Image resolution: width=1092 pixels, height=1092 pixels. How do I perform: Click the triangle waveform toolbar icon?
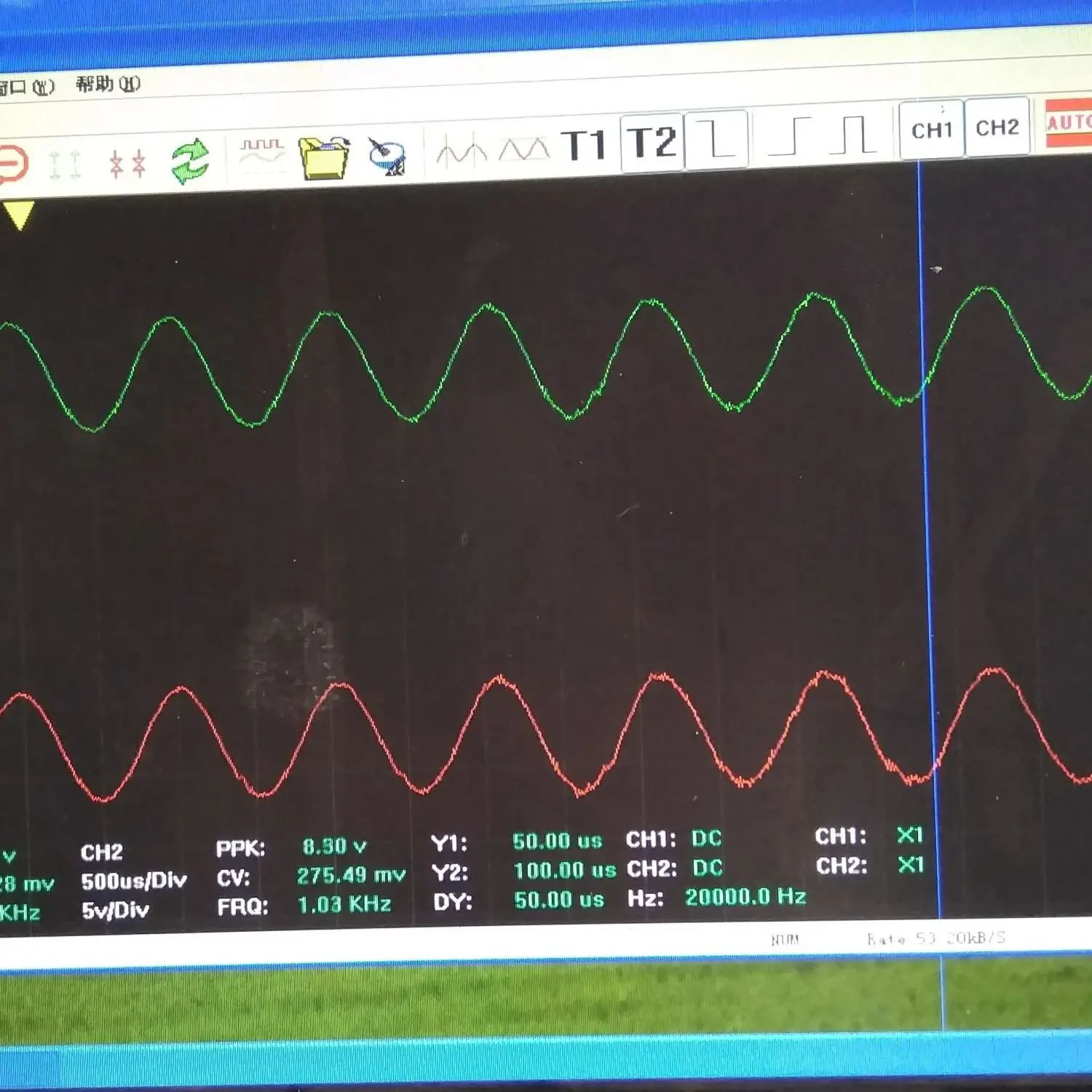pos(523,149)
